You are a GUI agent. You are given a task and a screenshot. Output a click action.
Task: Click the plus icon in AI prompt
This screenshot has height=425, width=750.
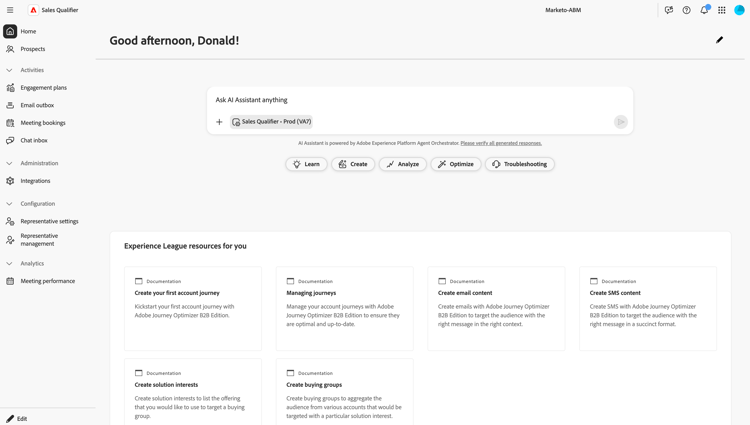click(x=219, y=122)
